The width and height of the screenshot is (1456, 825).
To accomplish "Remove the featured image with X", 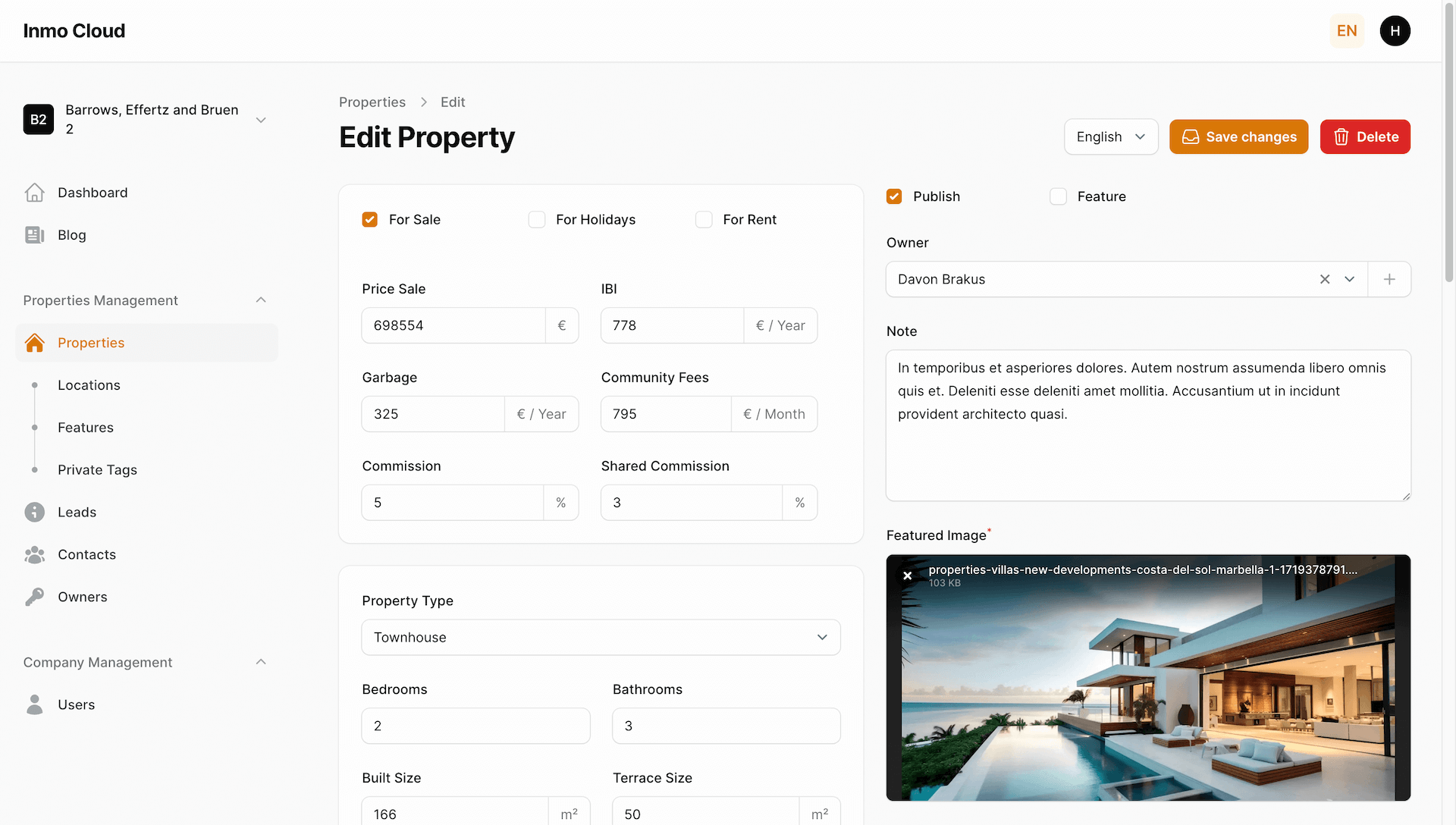I will coord(907,576).
